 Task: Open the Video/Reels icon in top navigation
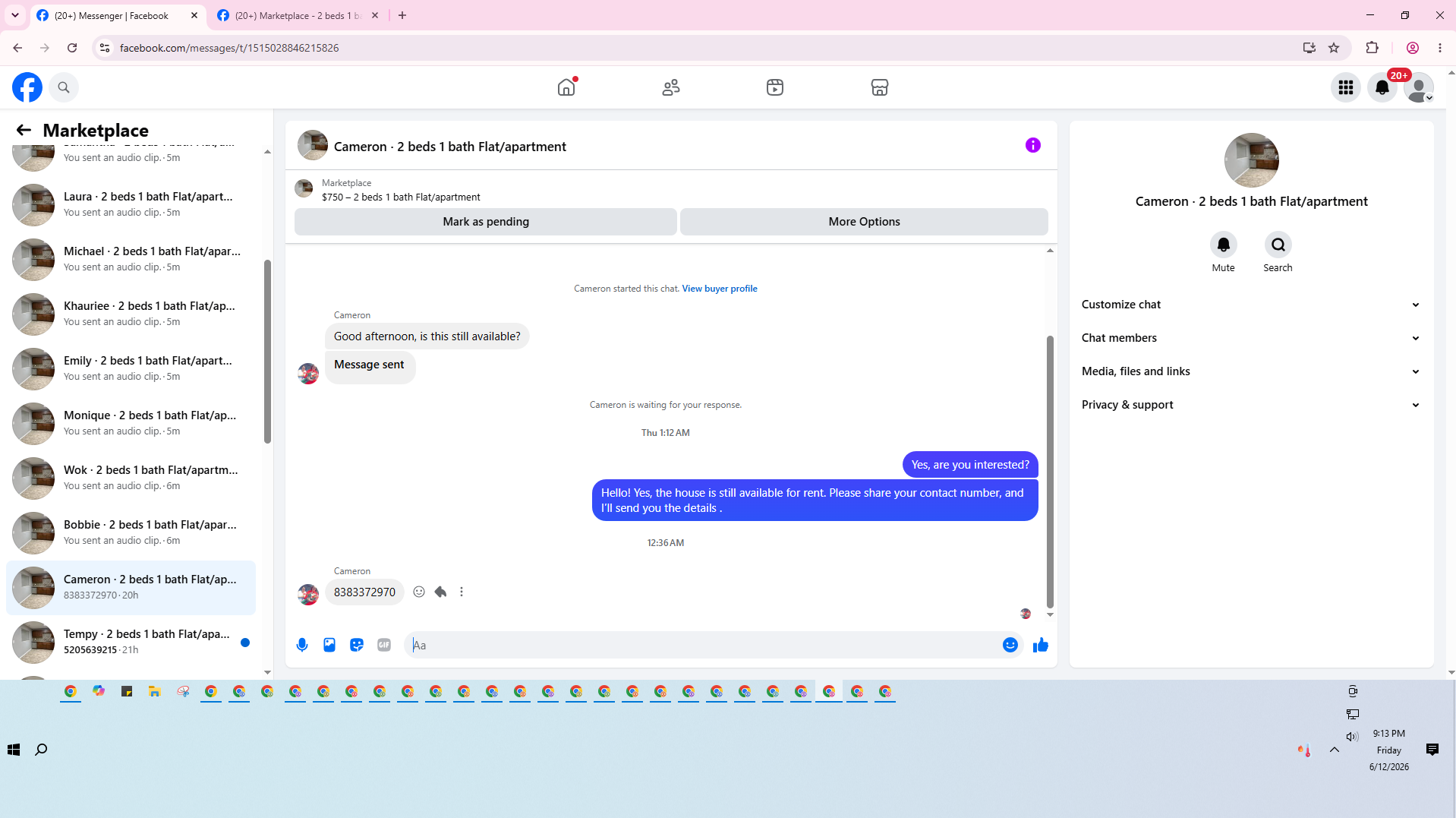coord(775,87)
